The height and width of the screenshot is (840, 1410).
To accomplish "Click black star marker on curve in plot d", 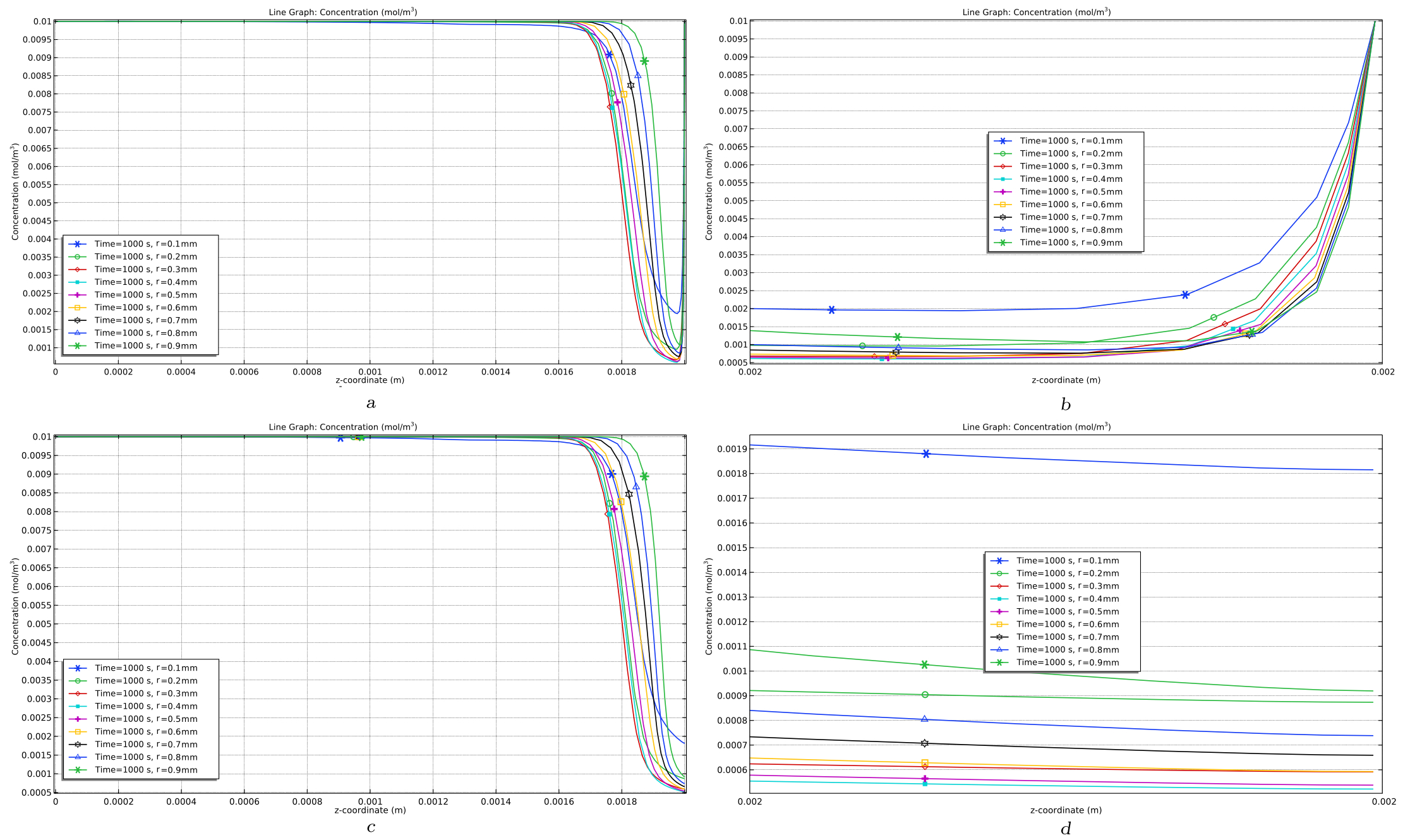I will [x=925, y=743].
